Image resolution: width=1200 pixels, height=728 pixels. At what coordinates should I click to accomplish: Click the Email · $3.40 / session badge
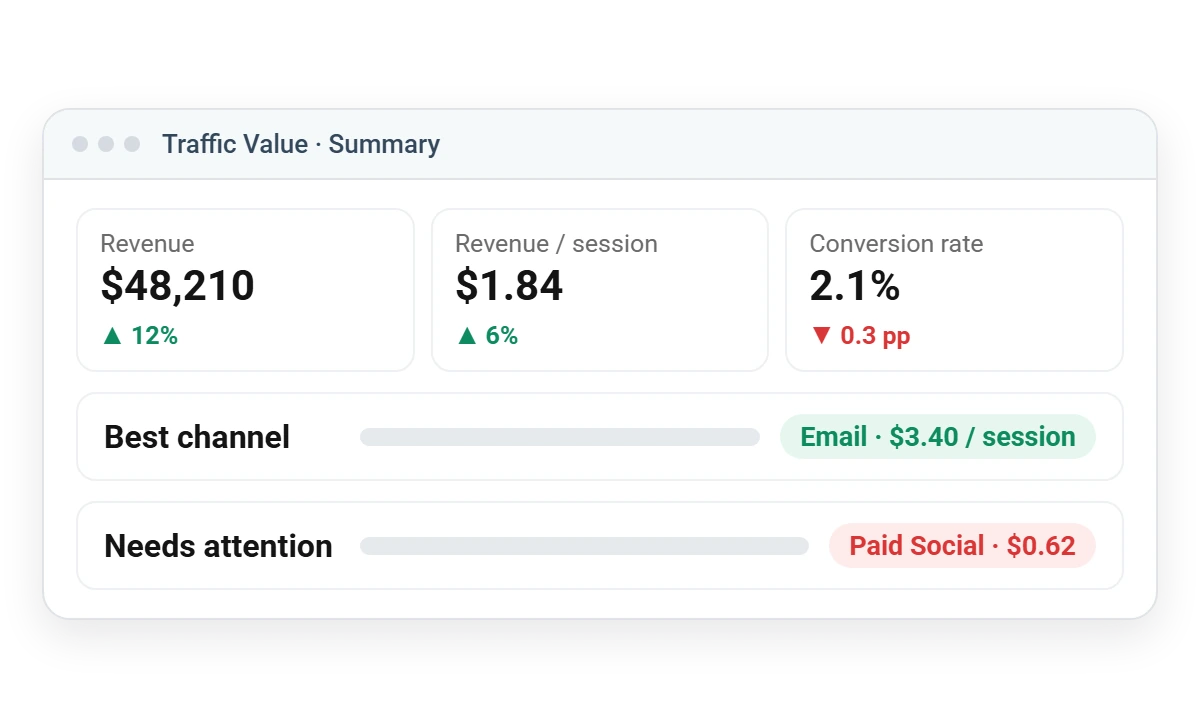point(938,437)
